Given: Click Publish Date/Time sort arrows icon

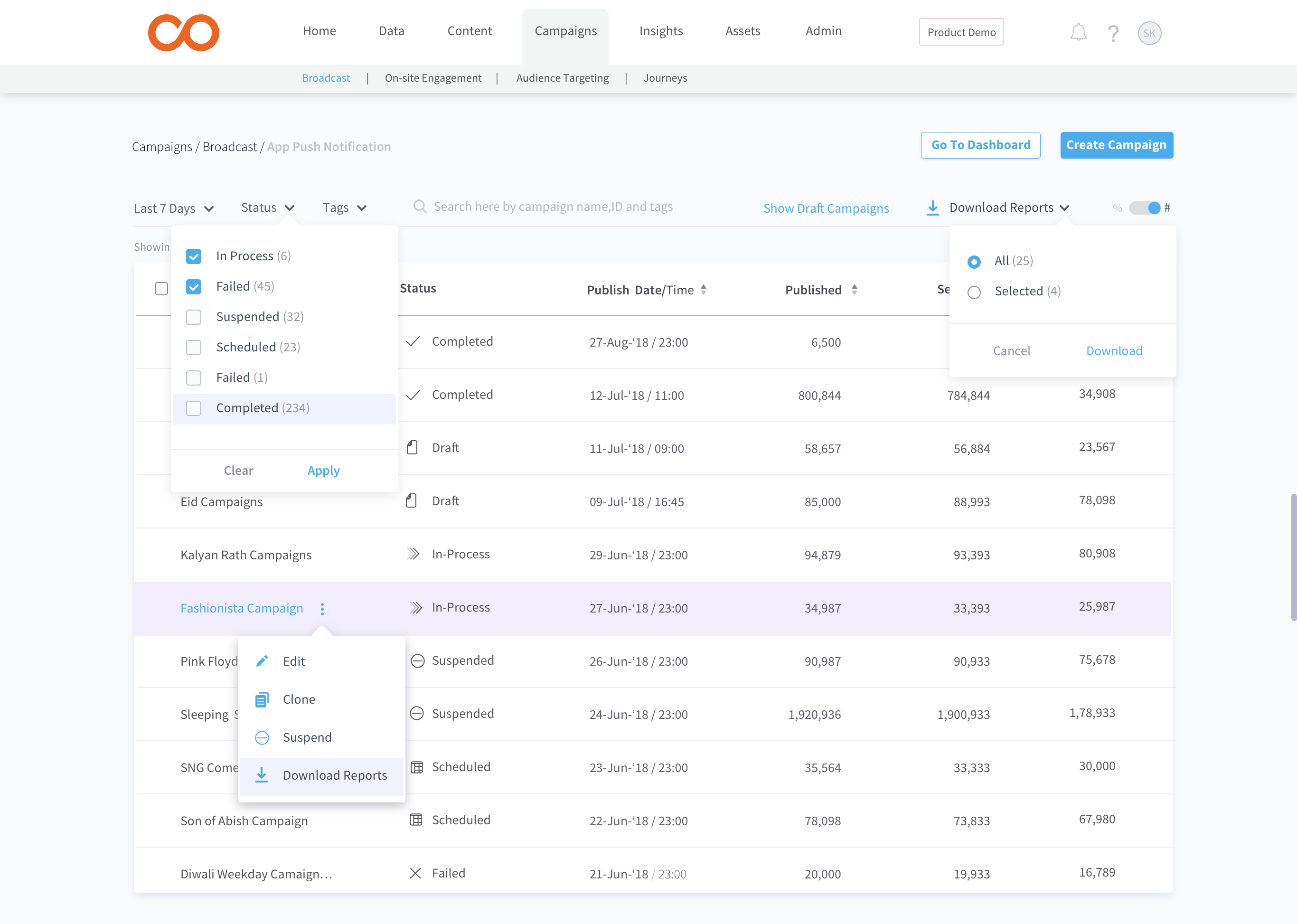Looking at the screenshot, I should click(704, 290).
